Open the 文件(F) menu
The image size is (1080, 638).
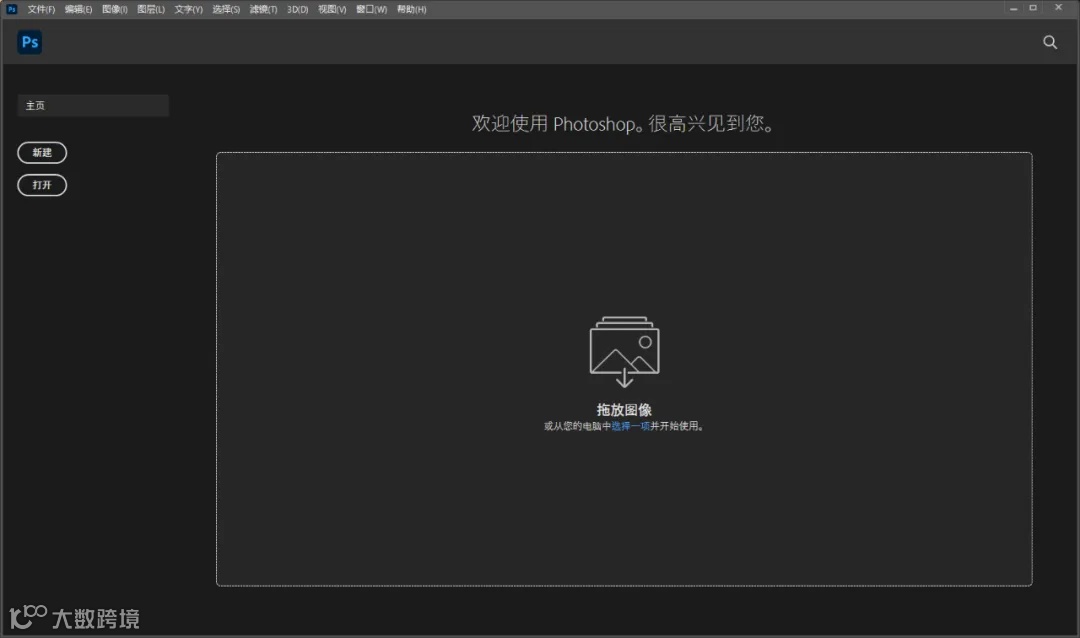41,10
